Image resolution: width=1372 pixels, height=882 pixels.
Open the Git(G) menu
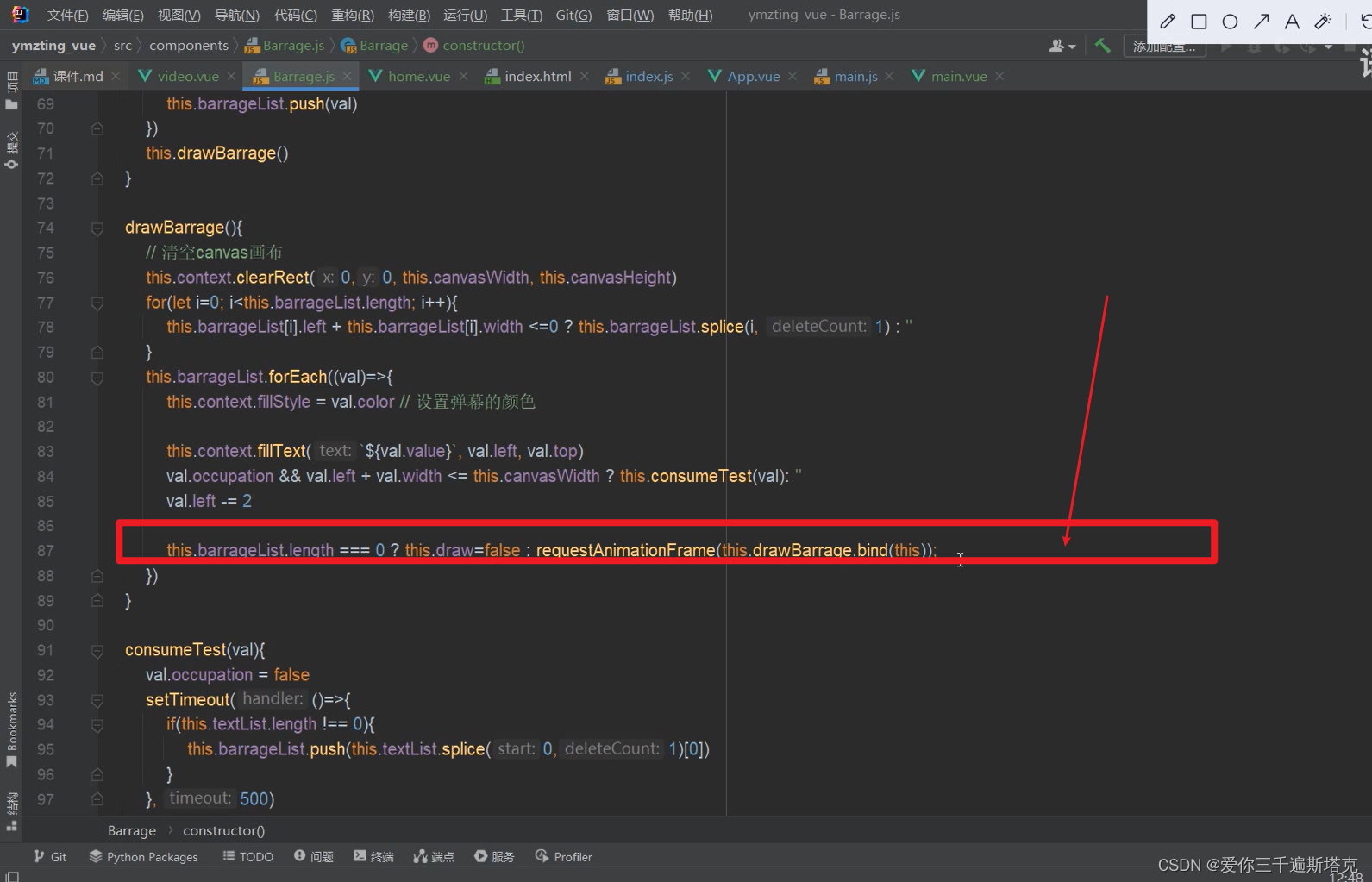[x=573, y=15]
